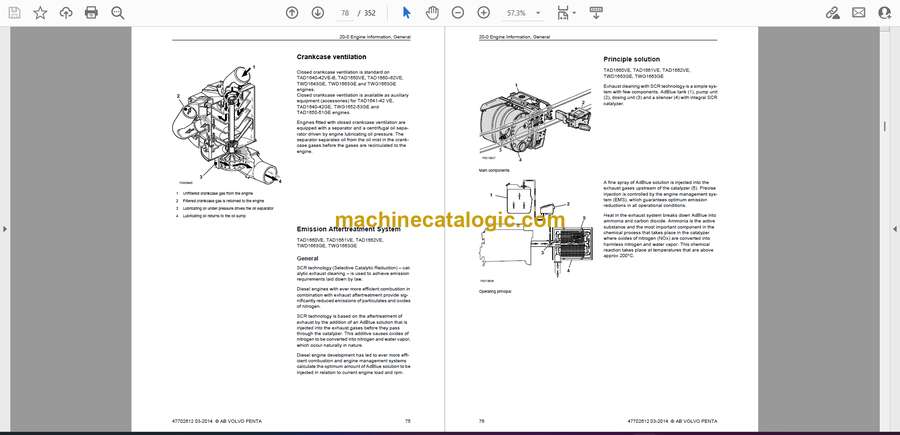Share a link to this file
This screenshot has width=900, height=435.
(833, 13)
